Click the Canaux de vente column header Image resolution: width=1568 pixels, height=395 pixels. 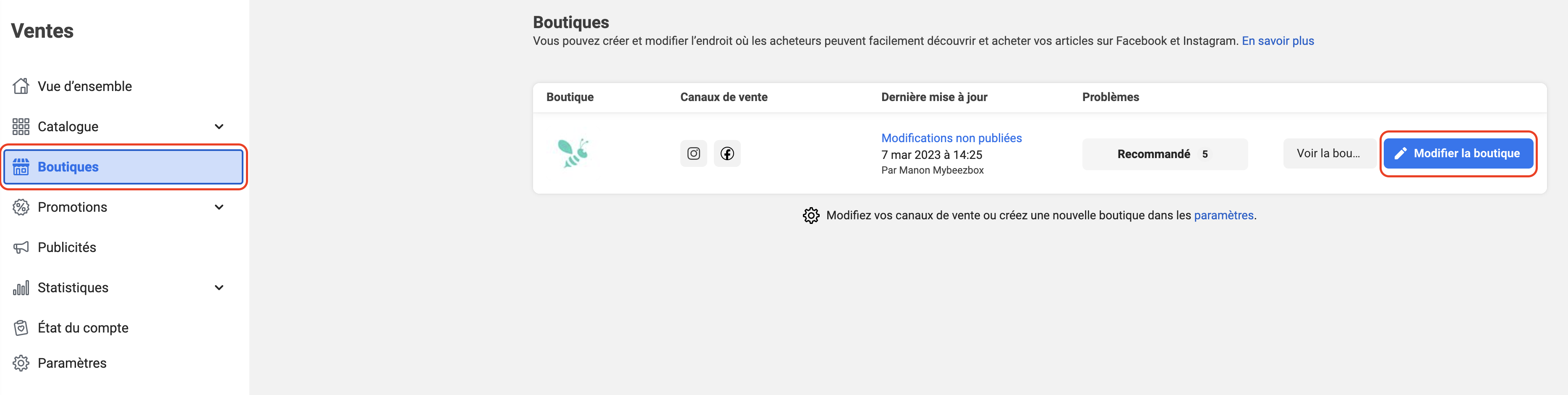pyautogui.click(x=724, y=97)
